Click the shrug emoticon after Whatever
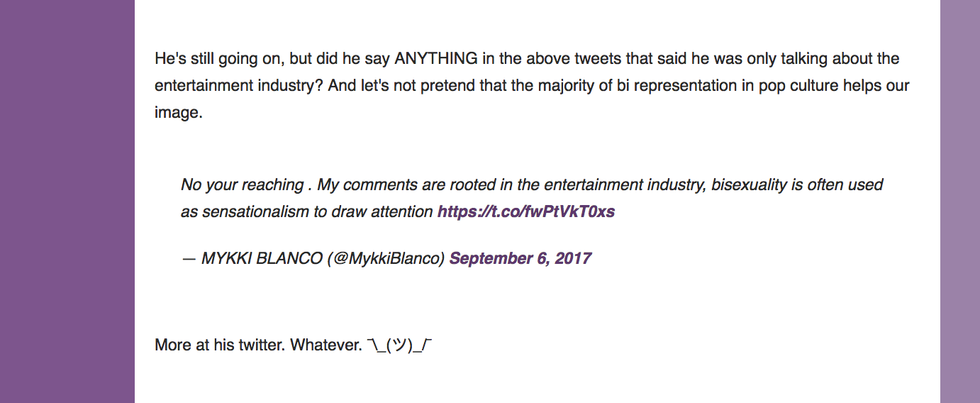Screen dimensions: 980x403 tap(399, 346)
